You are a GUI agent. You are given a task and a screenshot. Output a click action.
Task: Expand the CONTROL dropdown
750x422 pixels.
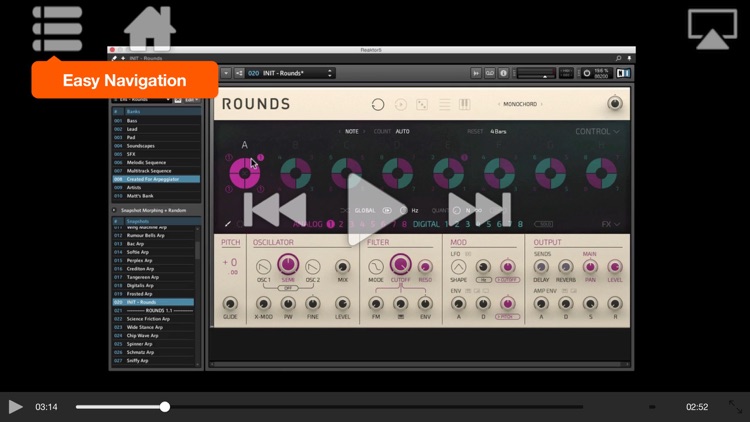[x=597, y=132]
